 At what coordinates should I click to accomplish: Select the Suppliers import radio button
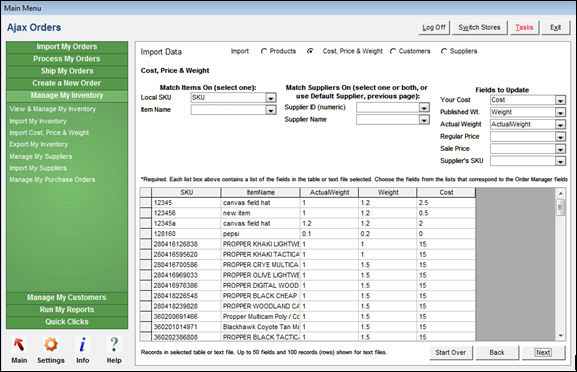point(444,52)
